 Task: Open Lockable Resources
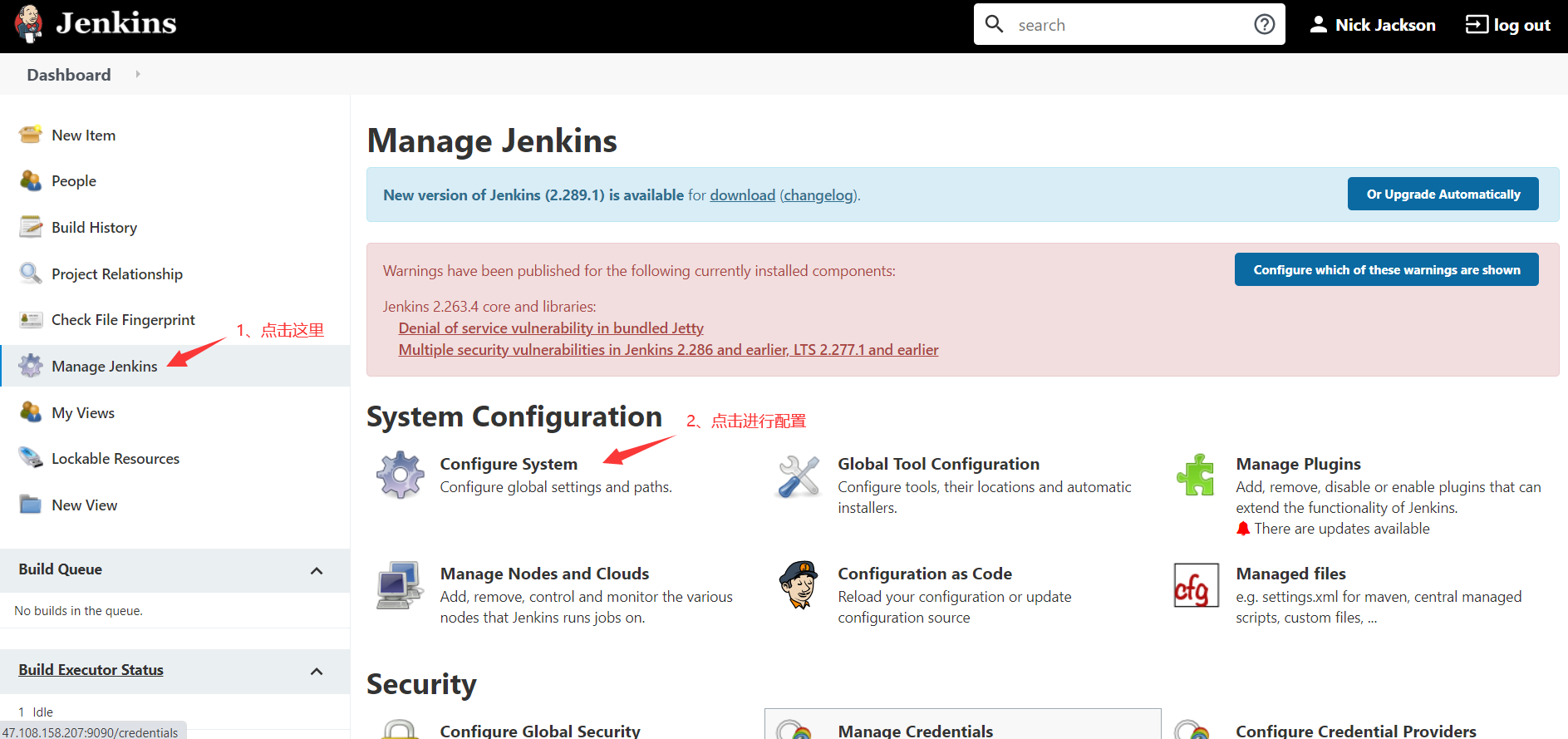tap(116, 458)
